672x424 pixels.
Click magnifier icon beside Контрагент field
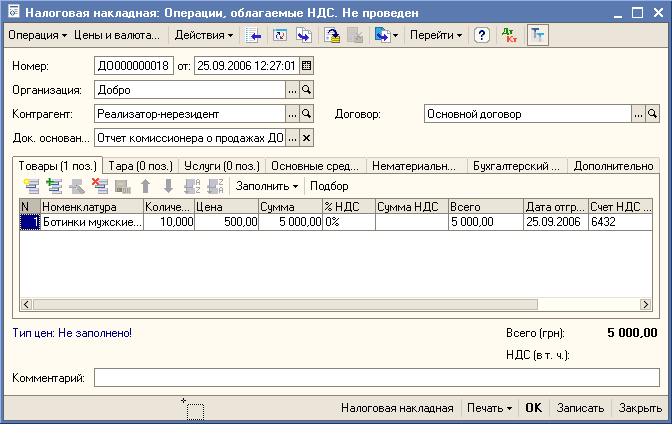pyautogui.click(x=306, y=114)
